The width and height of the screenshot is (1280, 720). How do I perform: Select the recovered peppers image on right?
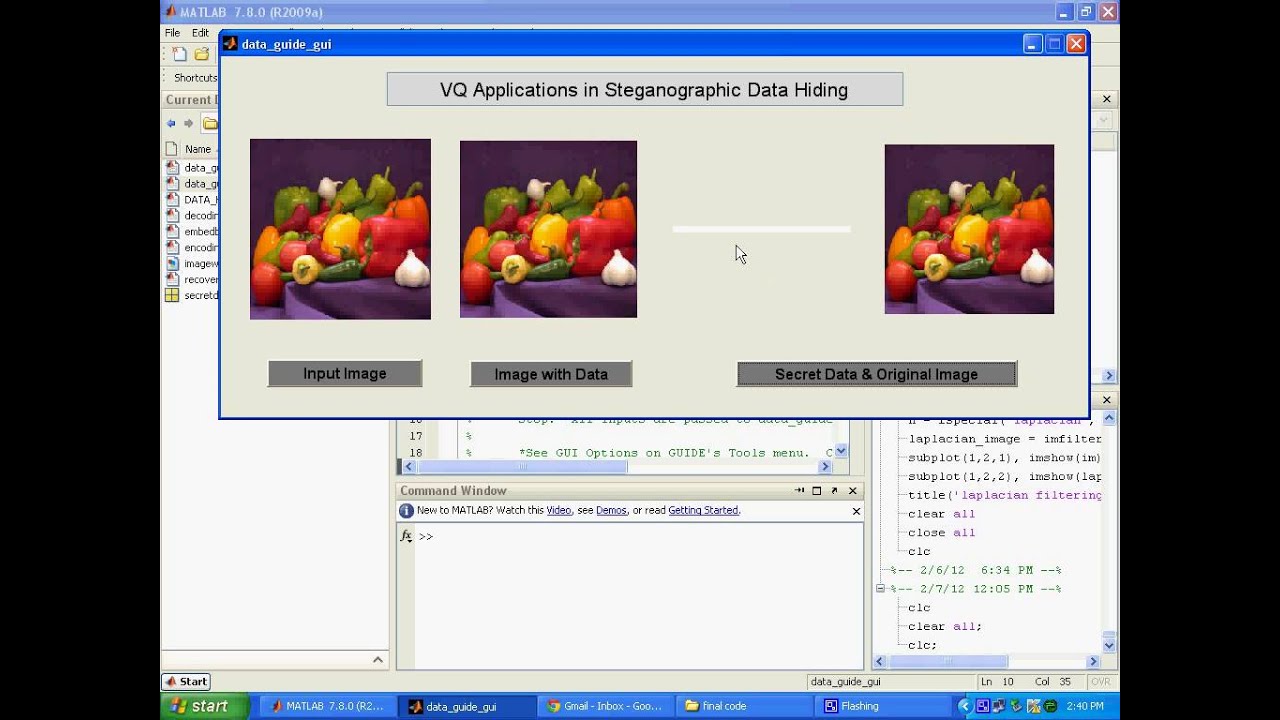point(969,229)
